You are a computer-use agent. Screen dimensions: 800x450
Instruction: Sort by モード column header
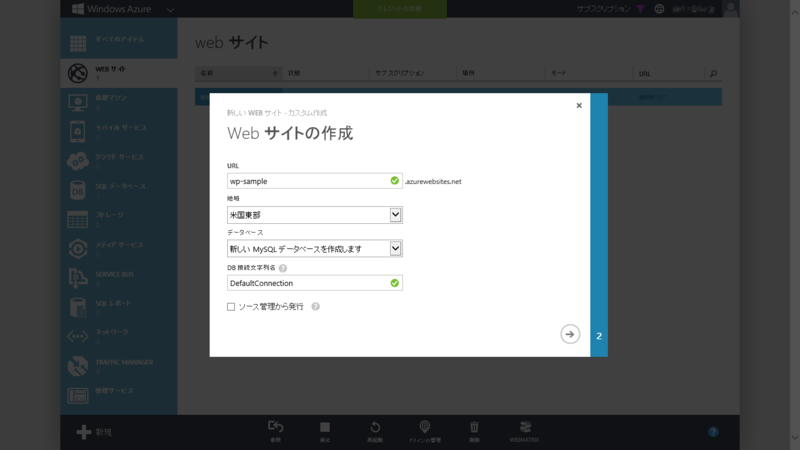pos(589,73)
